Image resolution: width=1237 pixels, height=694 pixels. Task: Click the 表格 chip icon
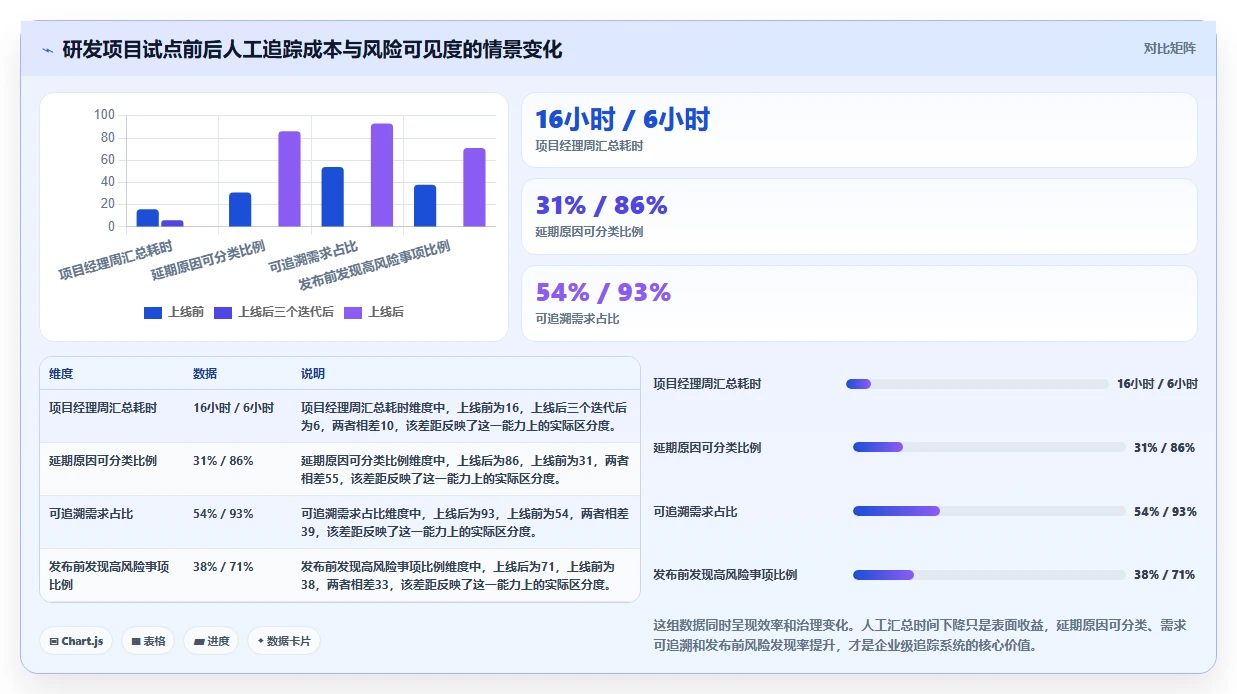click(x=135, y=642)
